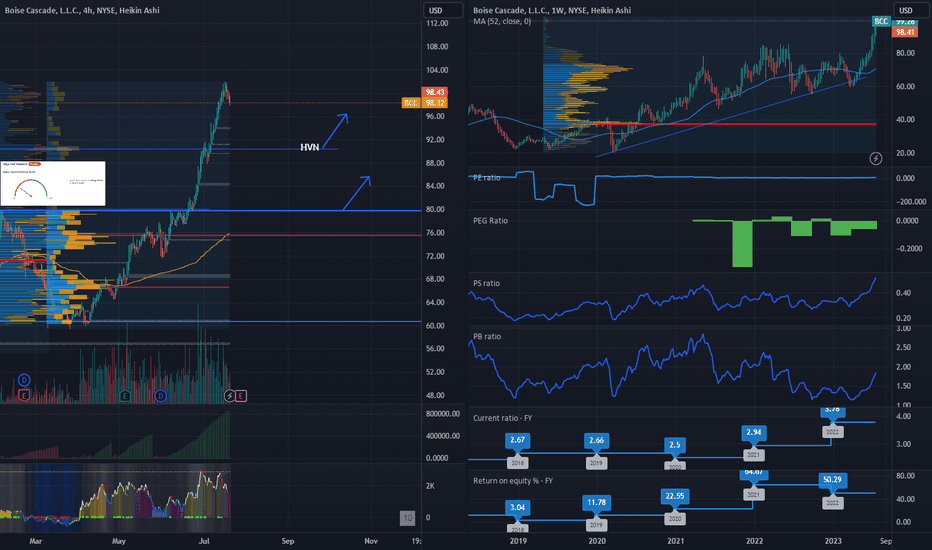Select the MA (52, close, 0) indicator legend
932x550 pixels.
click(x=502, y=21)
